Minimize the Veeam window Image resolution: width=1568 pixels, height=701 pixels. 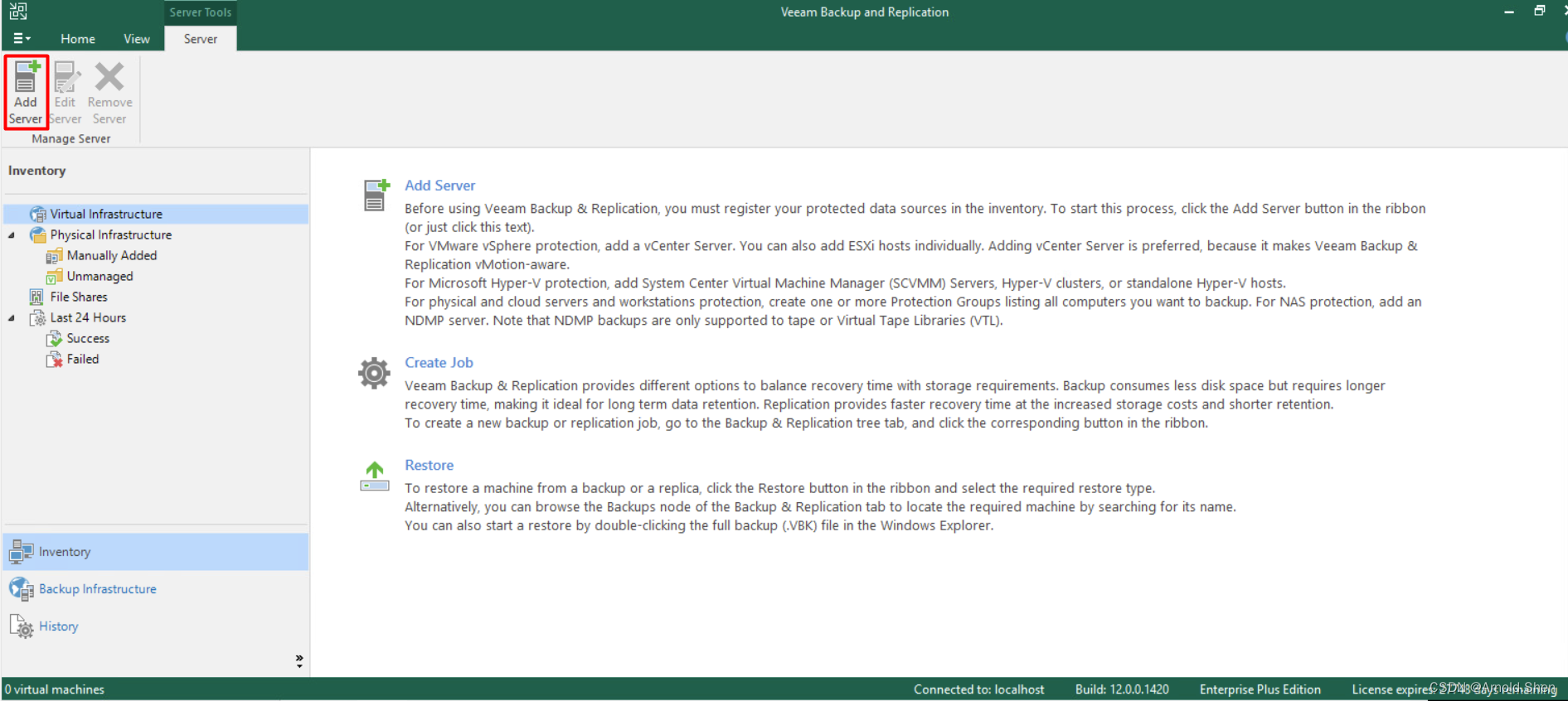pos(1509,12)
